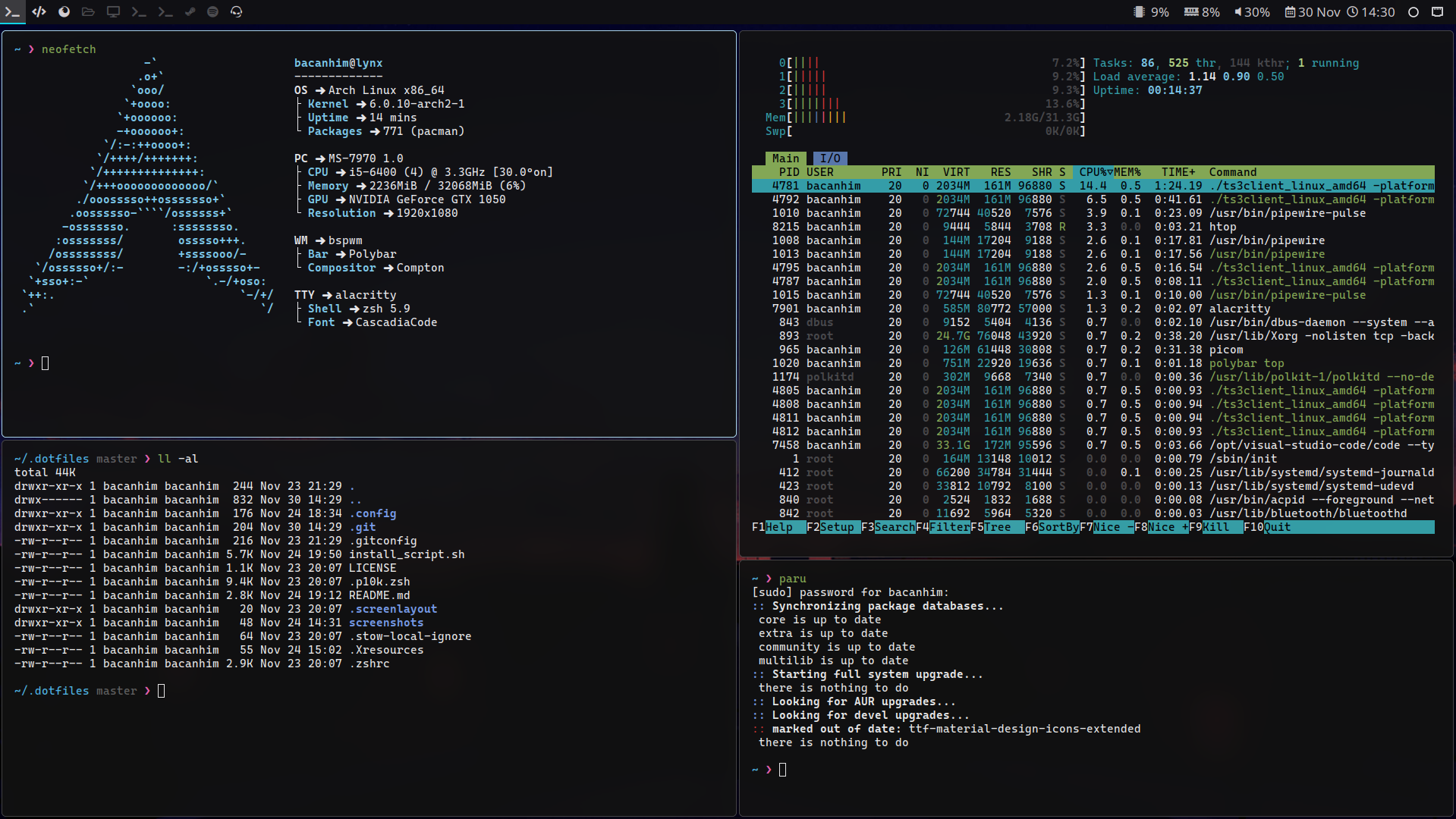Open the Firefox browser workspace icon

64,11
